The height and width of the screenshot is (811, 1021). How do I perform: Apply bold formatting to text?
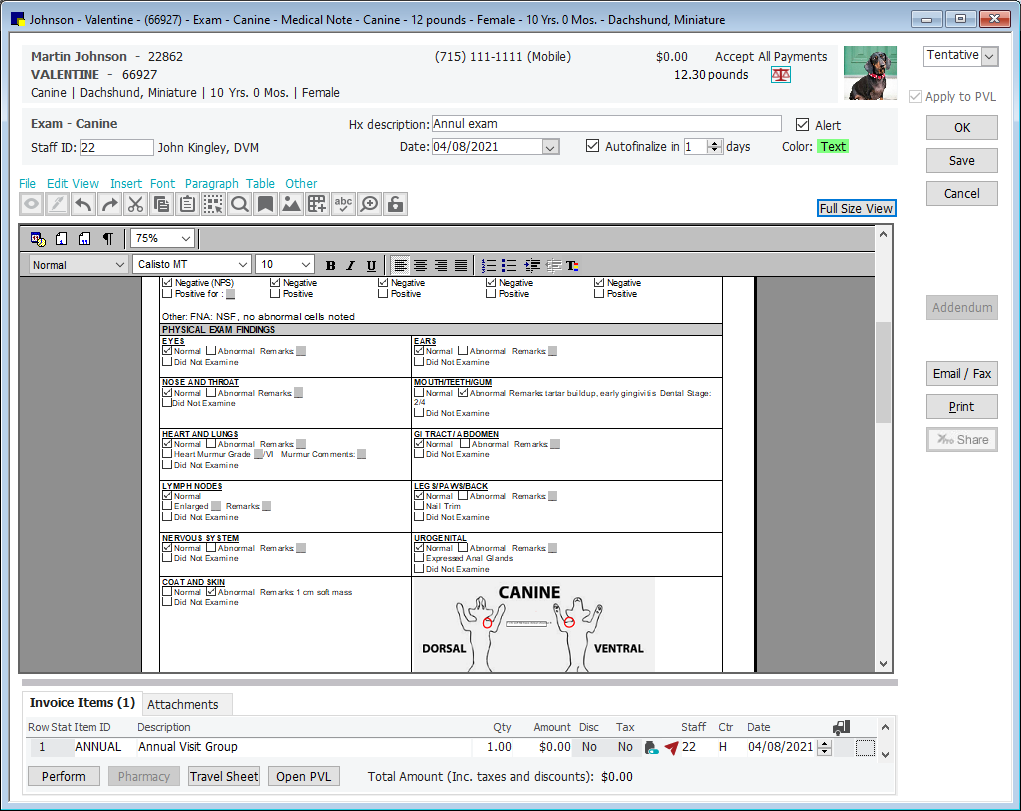(x=330, y=265)
